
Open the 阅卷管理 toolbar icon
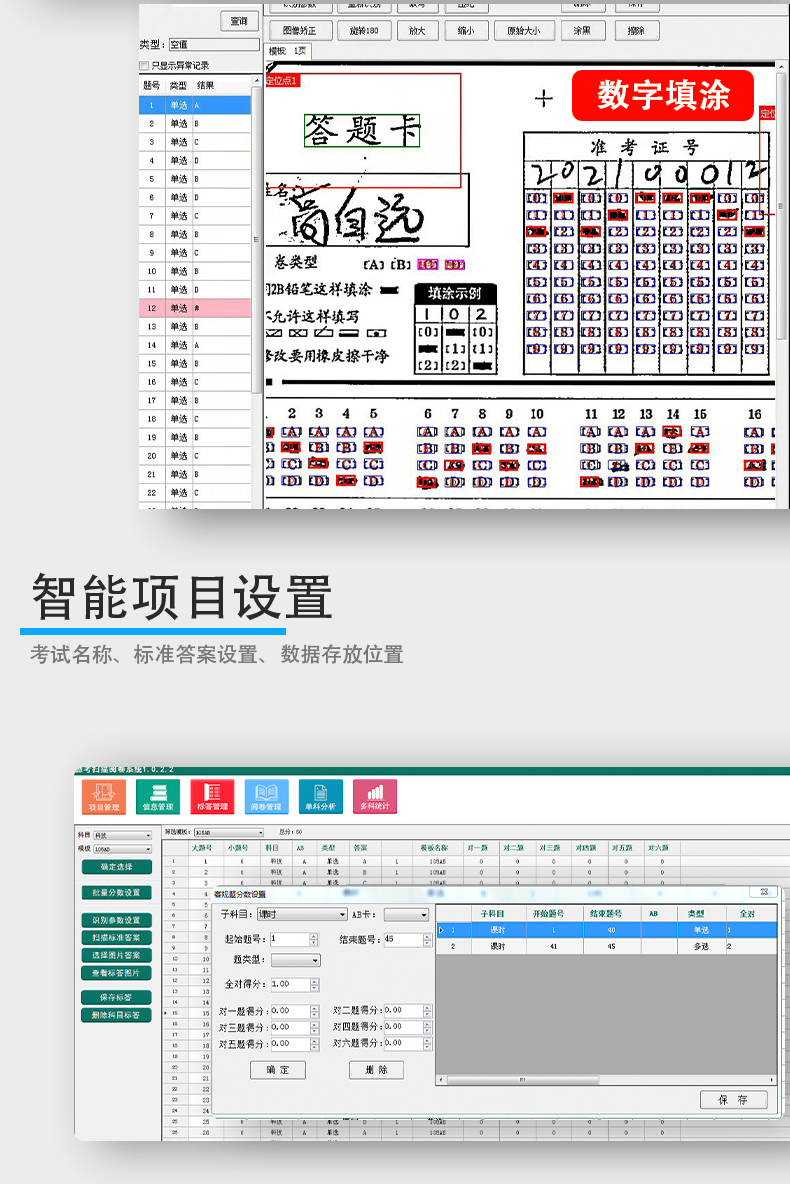[x=266, y=796]
